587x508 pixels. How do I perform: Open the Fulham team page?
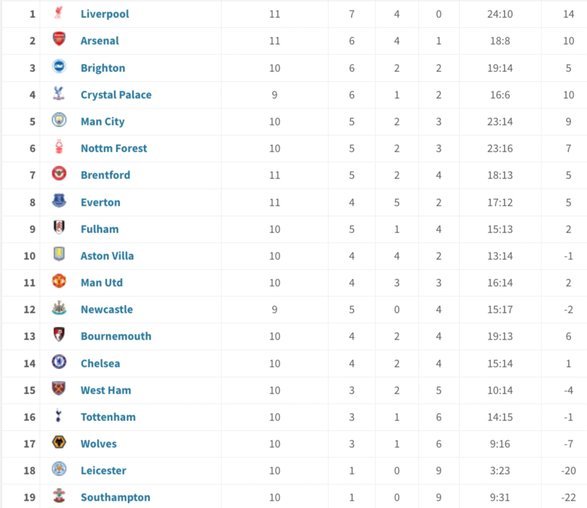click(x=100, y=229)
